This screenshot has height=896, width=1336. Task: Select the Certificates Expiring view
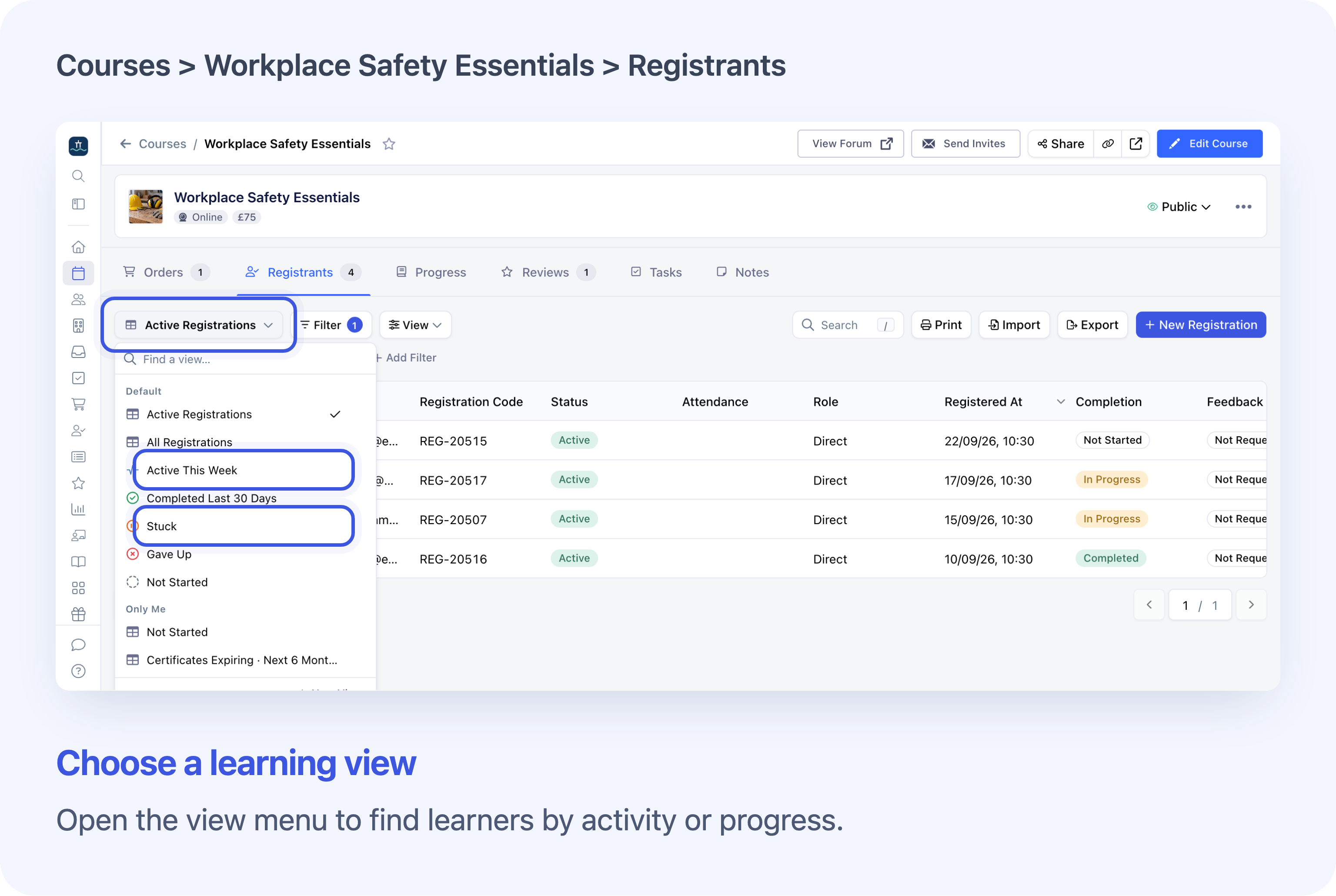pos(245,660)
